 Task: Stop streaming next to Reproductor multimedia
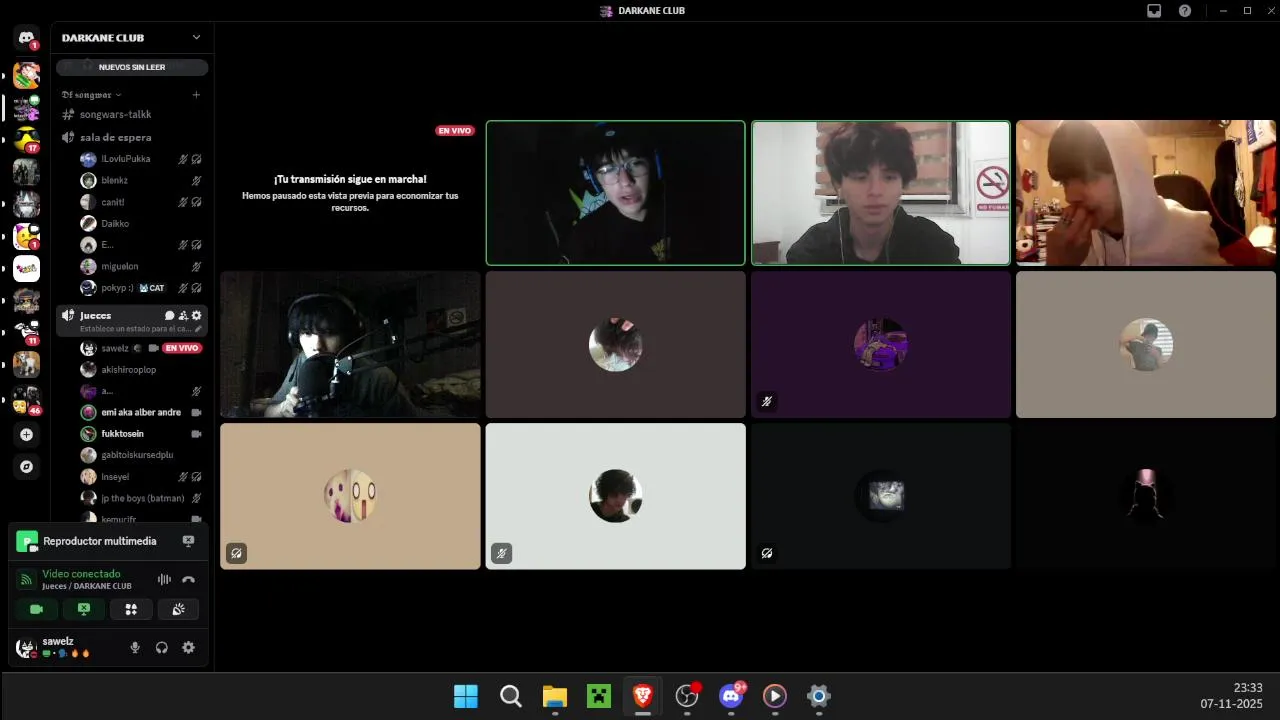point(188,541)
